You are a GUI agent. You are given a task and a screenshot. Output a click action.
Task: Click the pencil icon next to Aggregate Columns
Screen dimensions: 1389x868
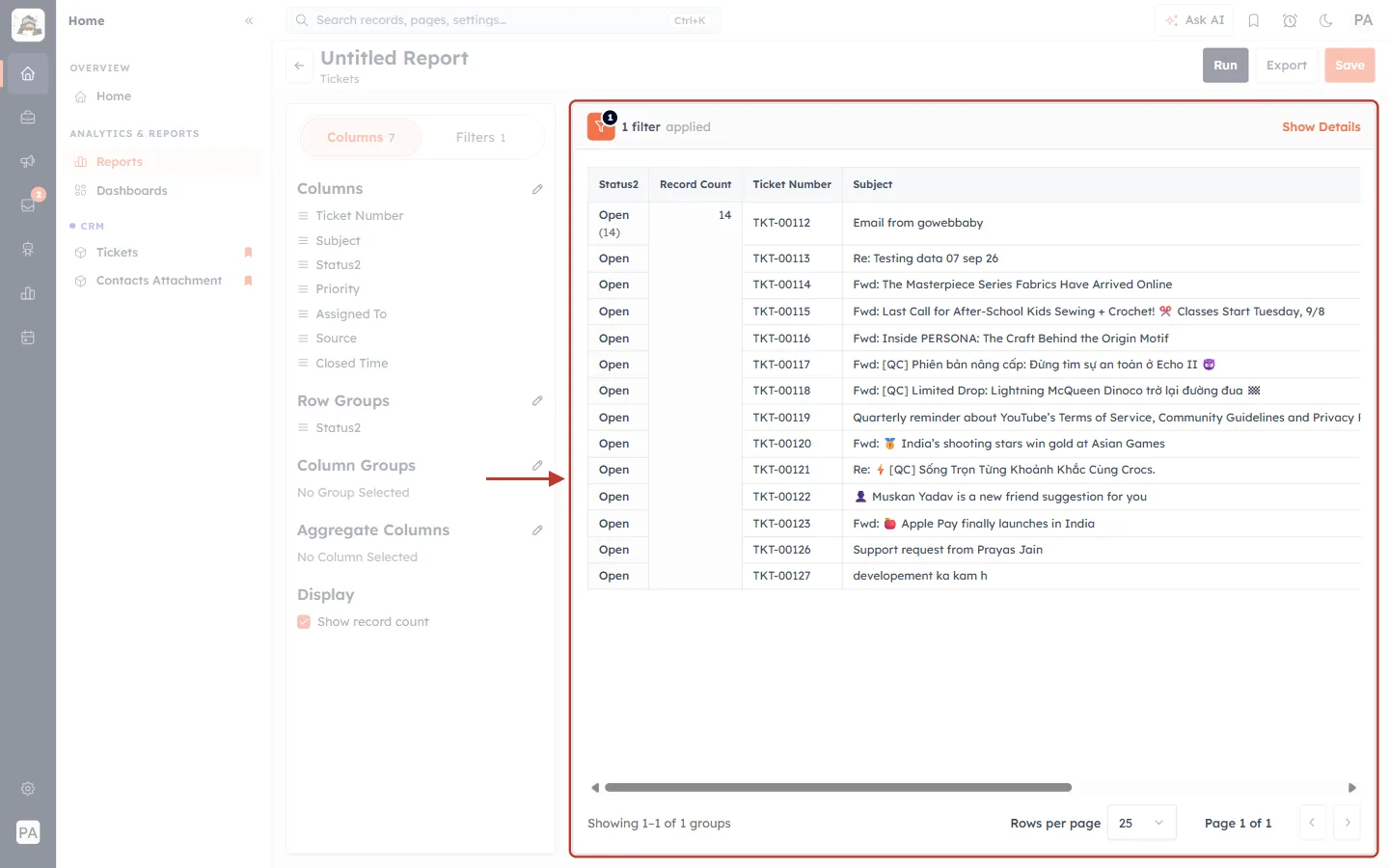point(537,529)
